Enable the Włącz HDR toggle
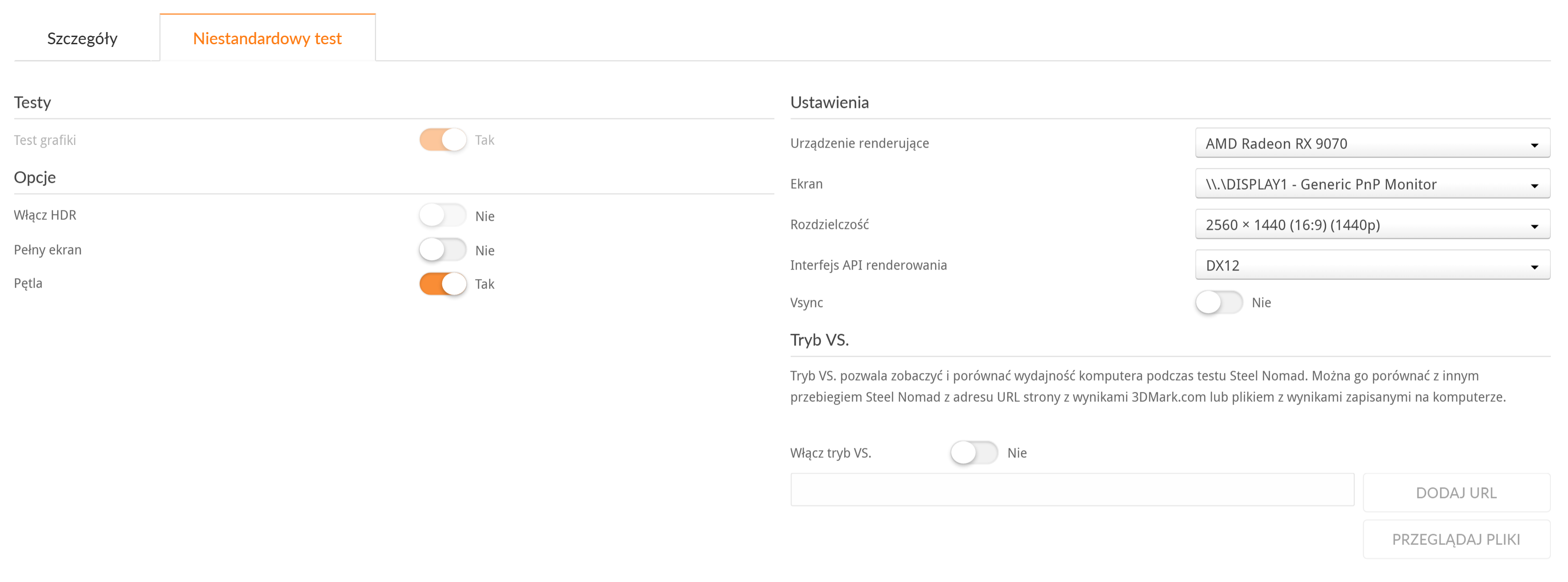The height and width of the screenshot is (582, 1568). point(443,215)
